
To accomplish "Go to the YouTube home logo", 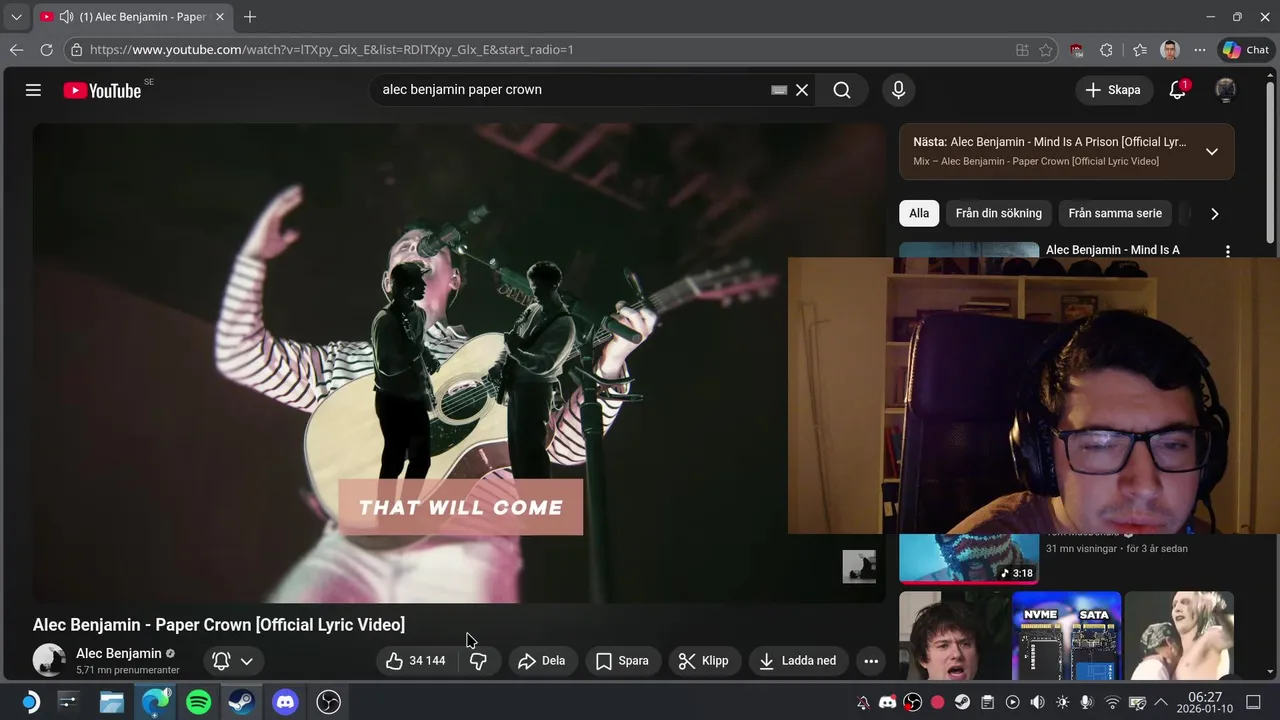I will point(102,90).
